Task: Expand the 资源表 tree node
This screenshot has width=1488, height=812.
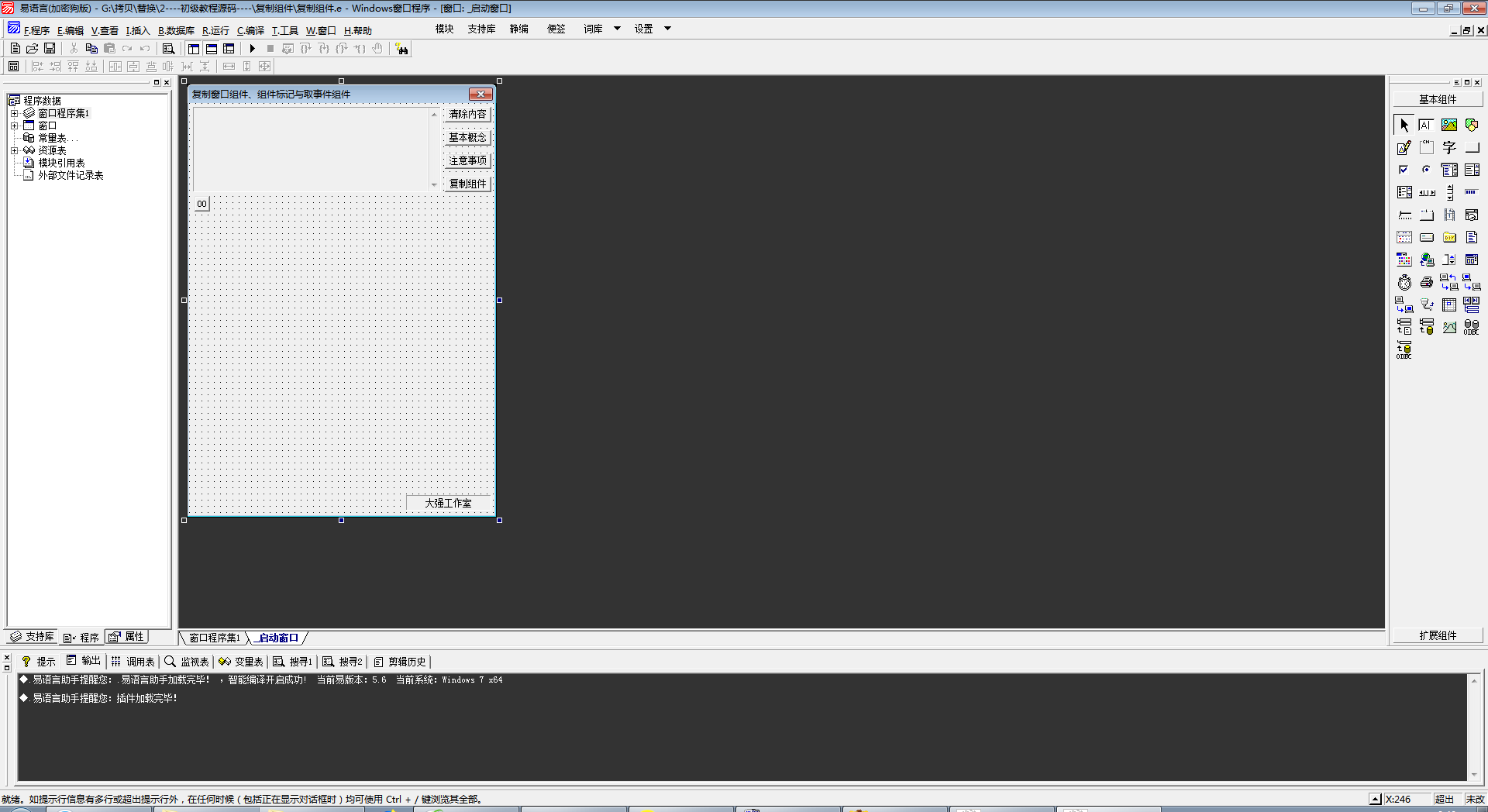Action: pos(14,150)
